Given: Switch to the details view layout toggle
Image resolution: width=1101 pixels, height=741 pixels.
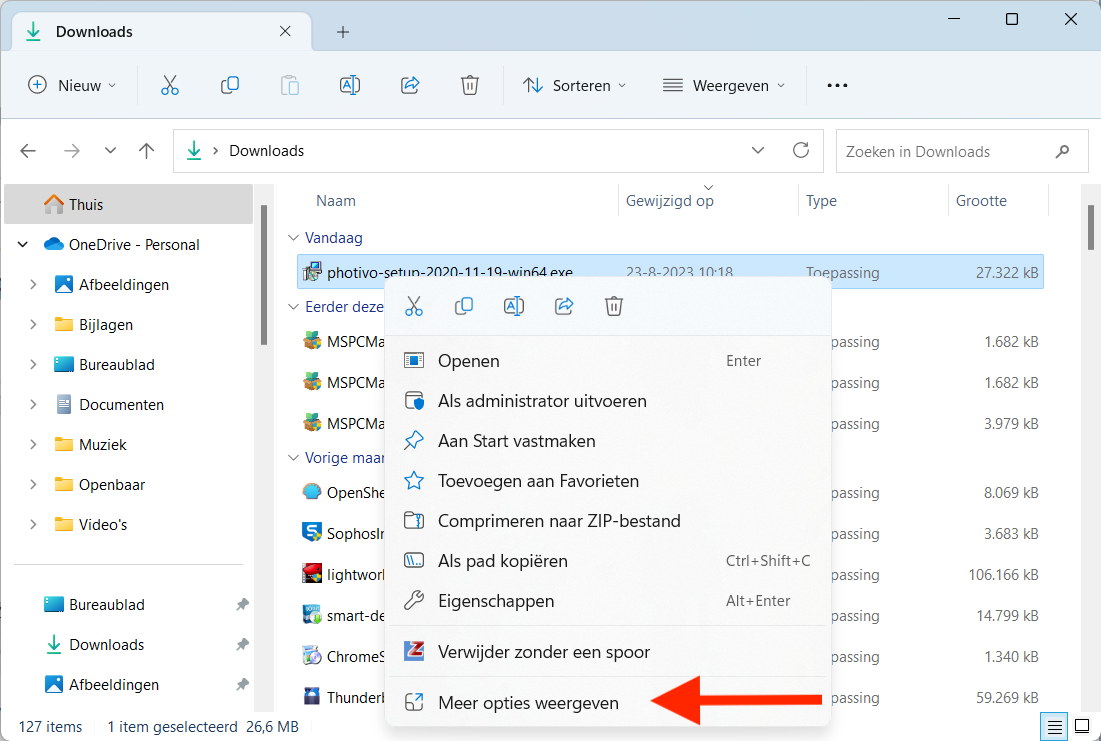Looking at the screenshot, I should 1054,726.
